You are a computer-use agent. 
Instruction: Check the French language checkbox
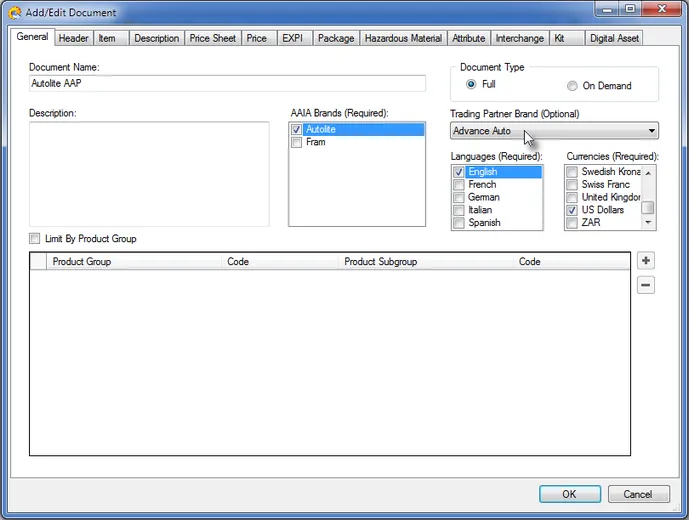coord(459,185)
